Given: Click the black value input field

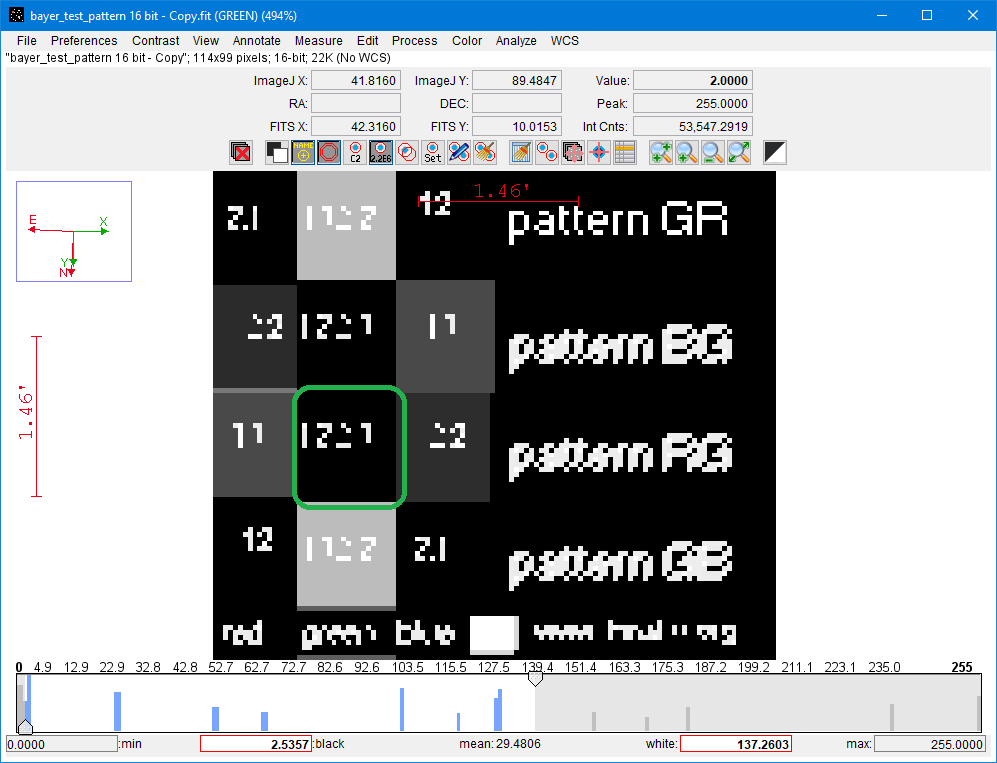Looking at the screenshot, I should coord(255,744).
